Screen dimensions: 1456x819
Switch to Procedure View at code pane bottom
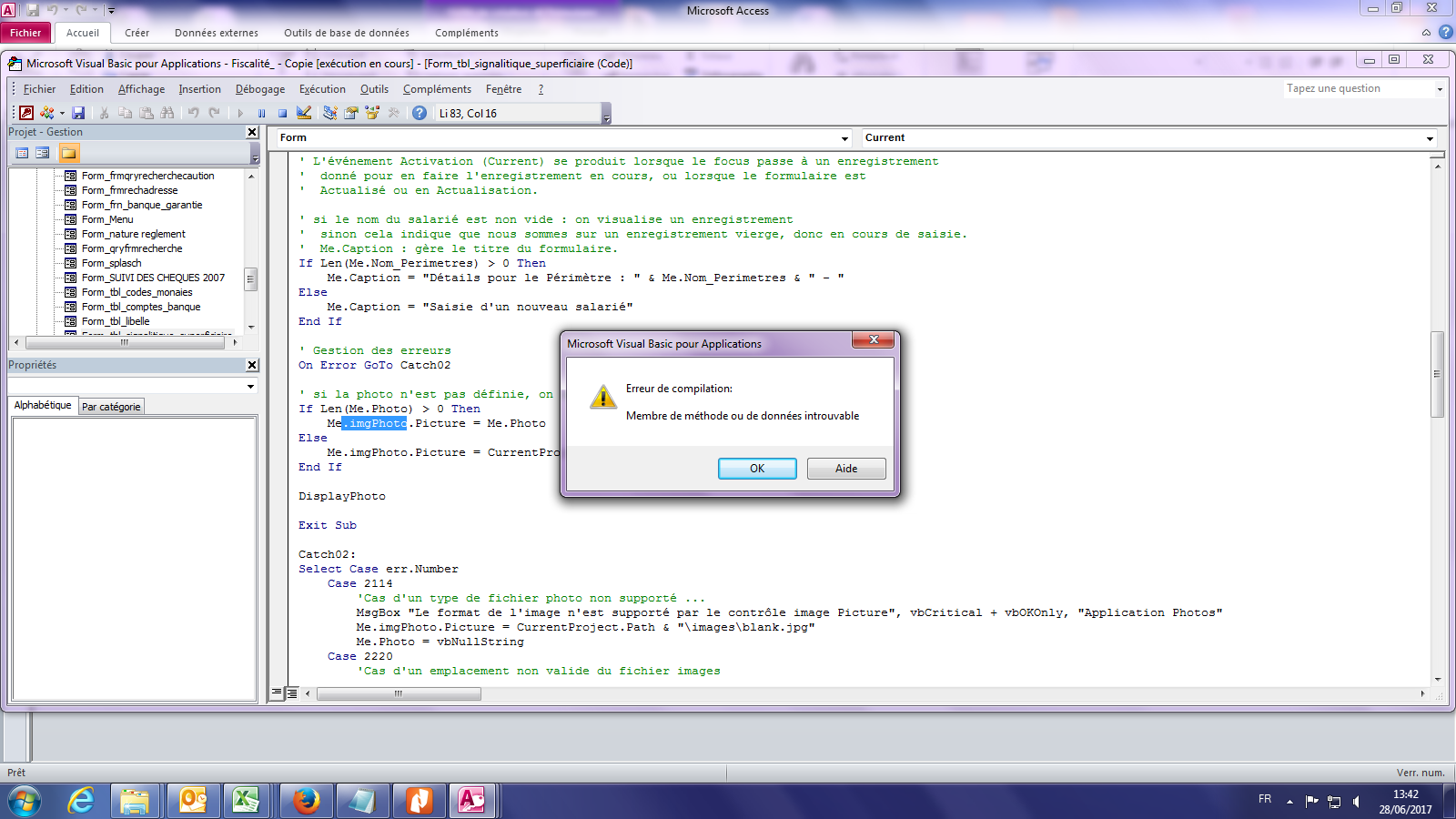pyautogui.click(x=278, y=693)
